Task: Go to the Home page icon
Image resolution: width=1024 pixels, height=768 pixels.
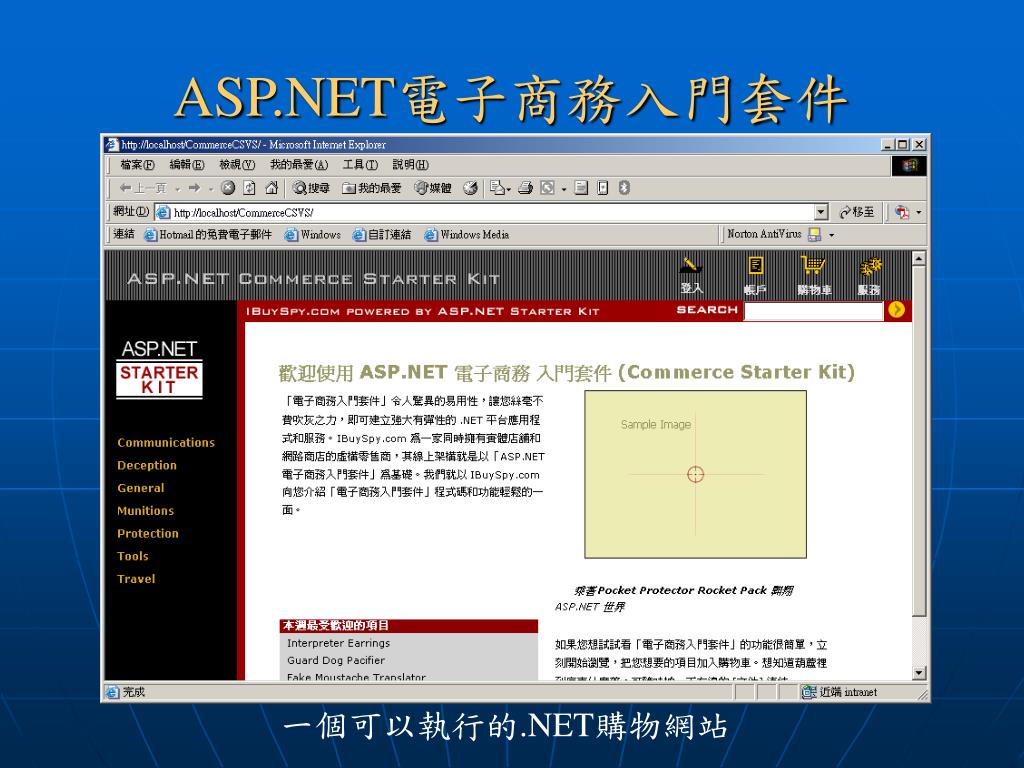Action: [x=272, y=188]
